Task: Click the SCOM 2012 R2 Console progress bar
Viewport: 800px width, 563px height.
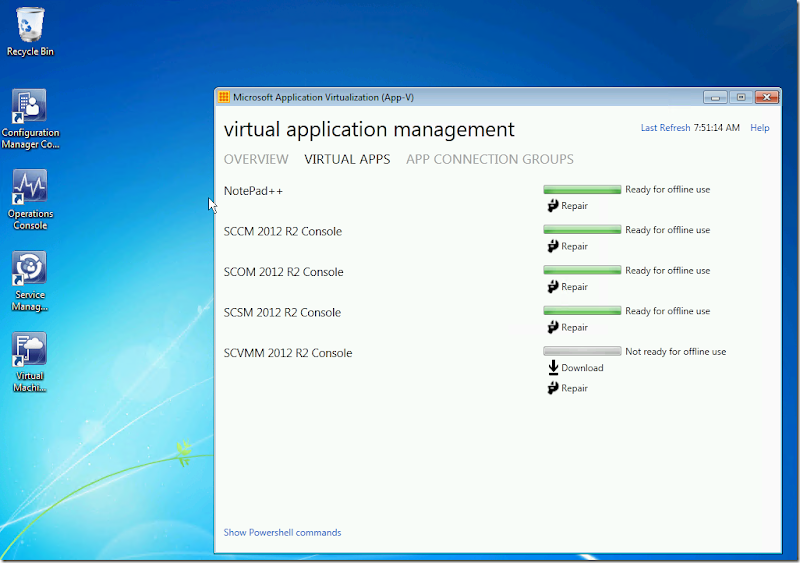Action: click(582, 270)
